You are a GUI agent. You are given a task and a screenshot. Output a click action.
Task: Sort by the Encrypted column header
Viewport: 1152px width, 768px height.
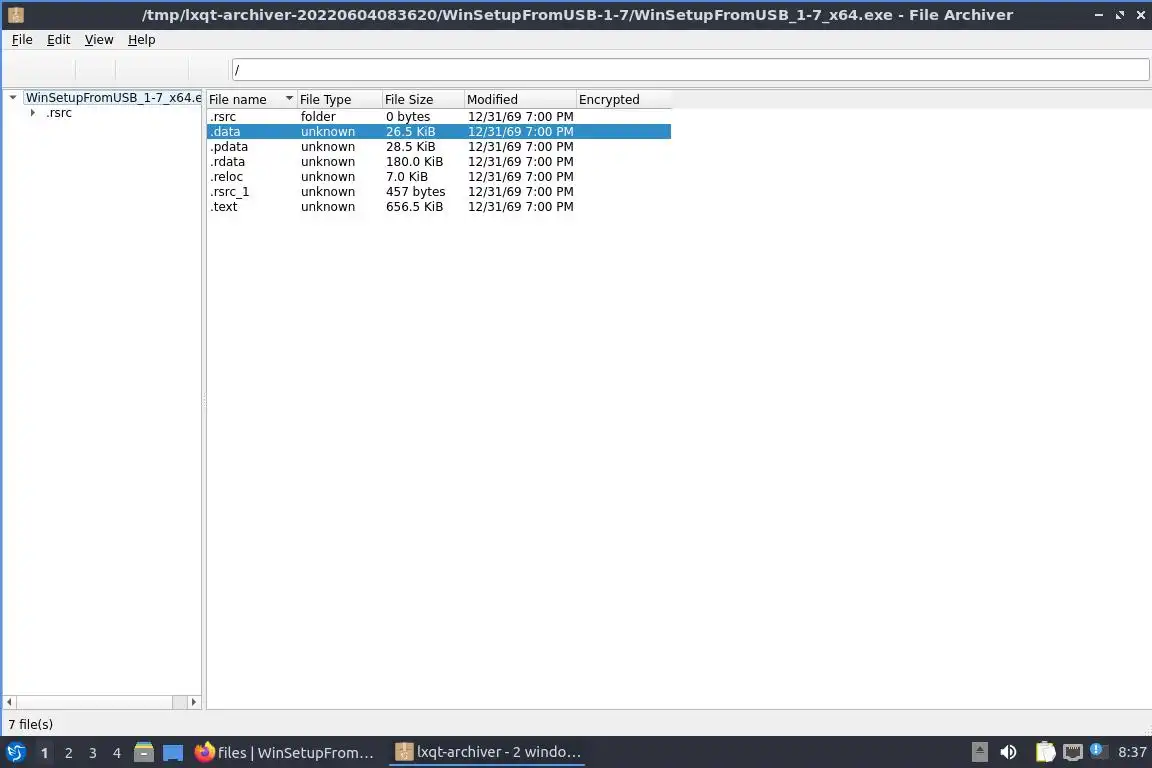point(624,99)
